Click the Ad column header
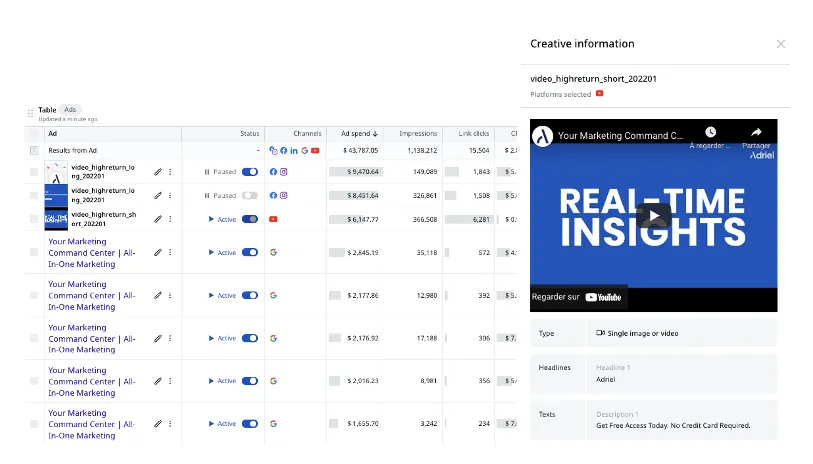Screen dimensions: 813x464 [x=52, y=134]
